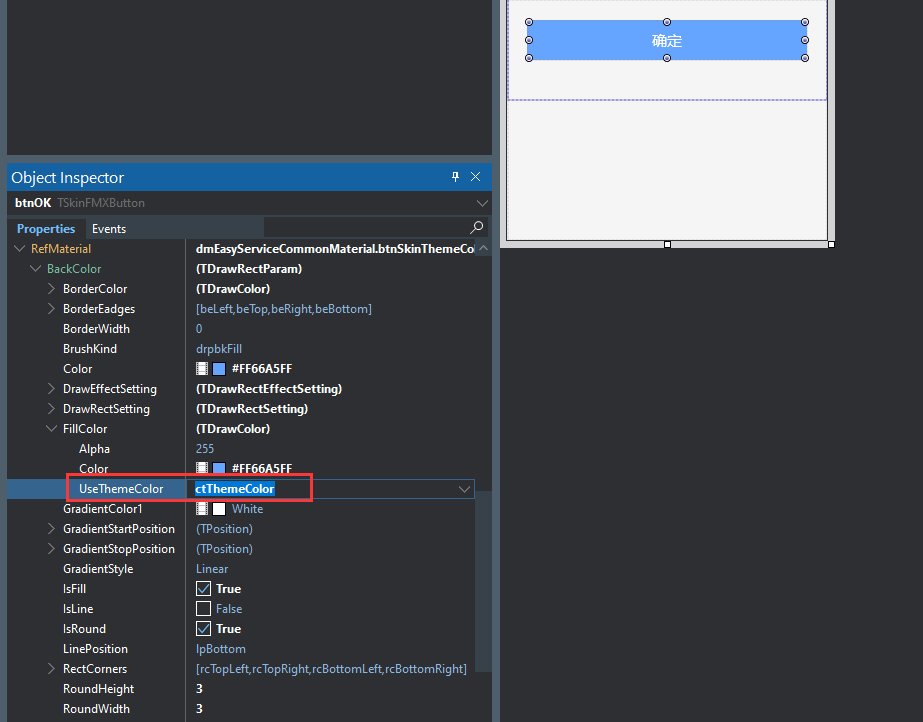This screenshot has height=722, width=923.
Task: Pin the Object Inspector panel
Action: [455, 177]
